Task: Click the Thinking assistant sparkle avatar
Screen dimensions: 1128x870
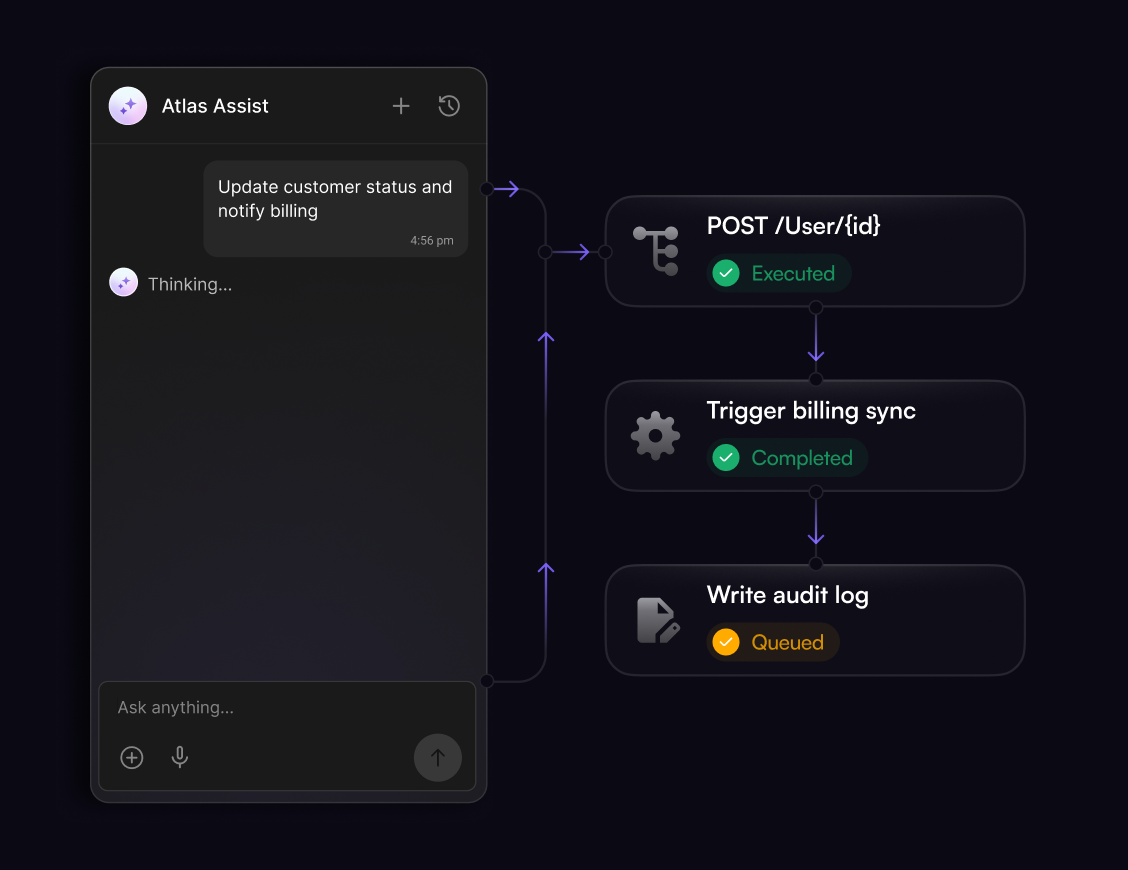Action: click(123, 283)
